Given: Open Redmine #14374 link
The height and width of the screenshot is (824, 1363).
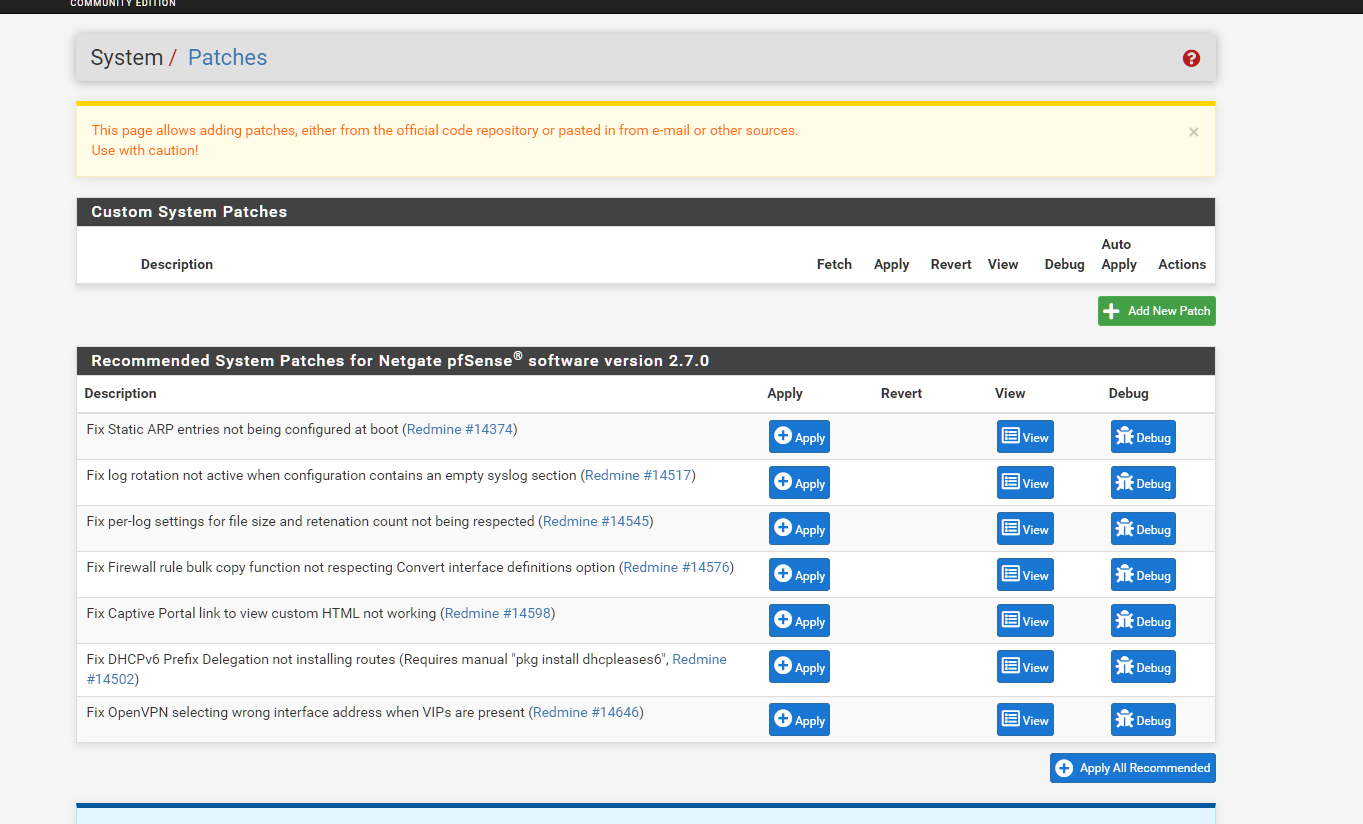Looking at the screenshot, I should 460,429.
